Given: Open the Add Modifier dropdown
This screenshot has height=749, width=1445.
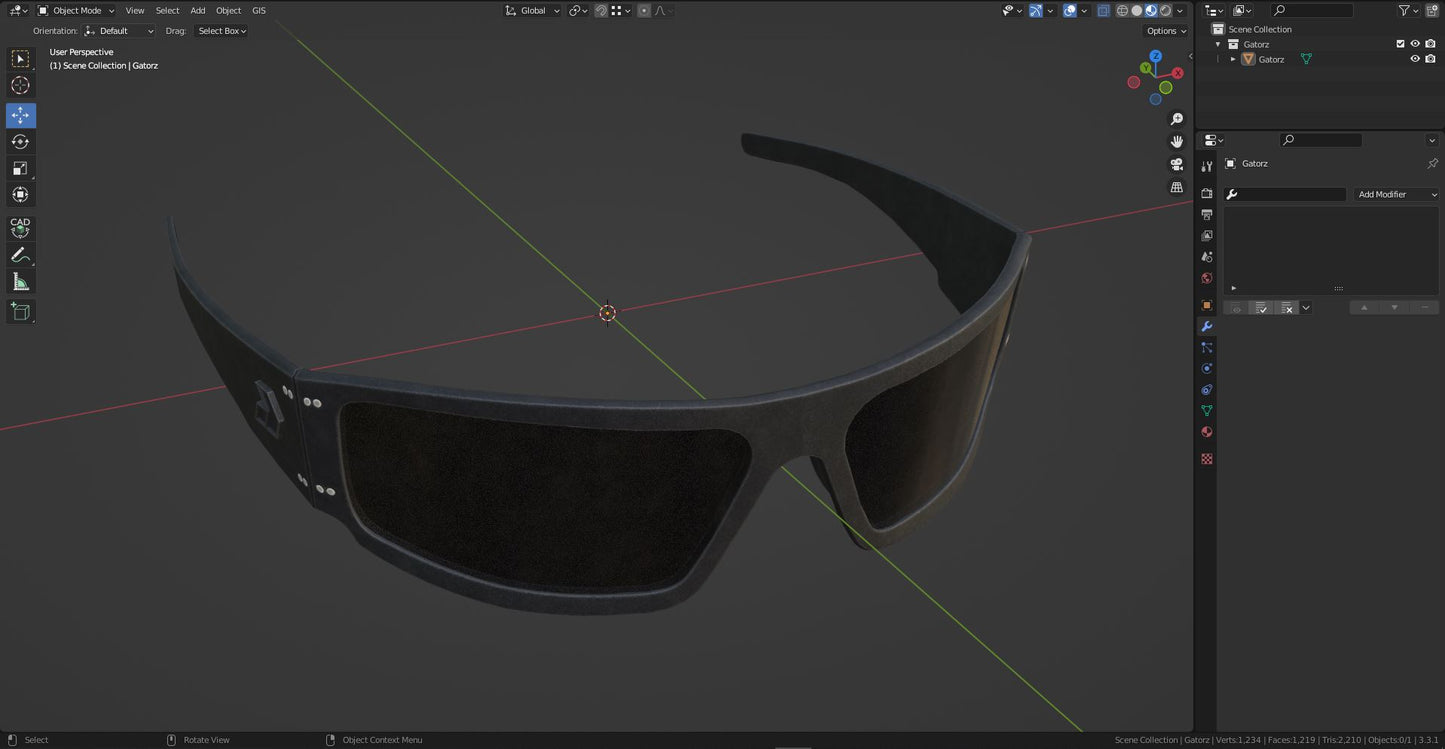Looking at the screenshot, I should point(1396,194).
